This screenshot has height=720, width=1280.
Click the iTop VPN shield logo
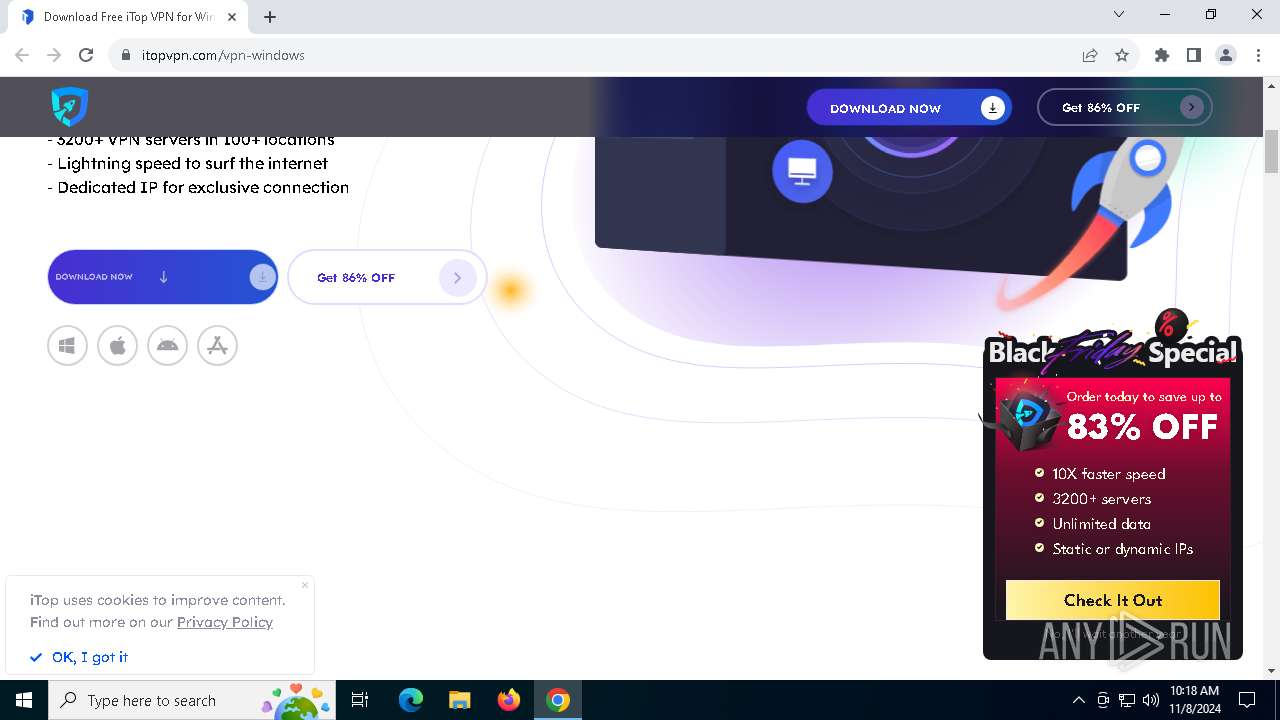[x=70, y=107]
